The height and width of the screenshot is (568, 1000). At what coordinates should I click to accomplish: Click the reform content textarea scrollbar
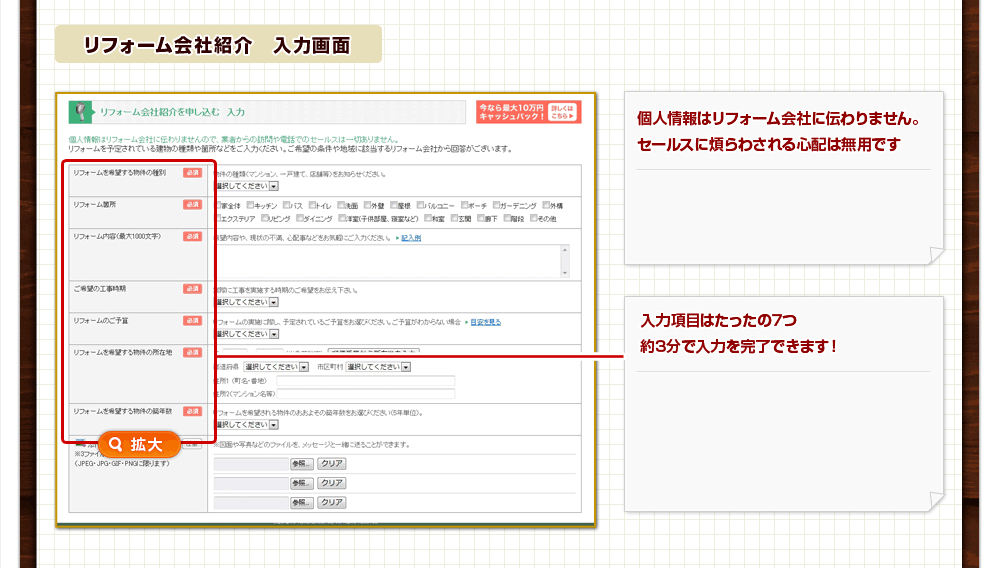[x=564, y=261]
